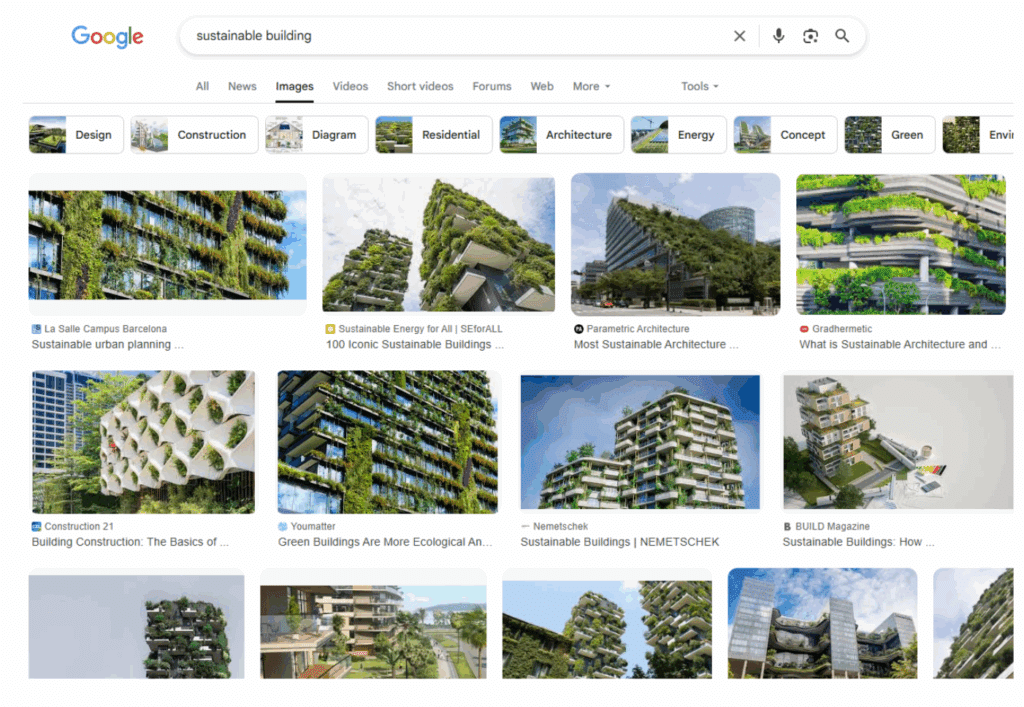This screenshot has height=707, width=1024.
Task: Click the Parametric Architecture source name
Action: [x=637, y=329]
